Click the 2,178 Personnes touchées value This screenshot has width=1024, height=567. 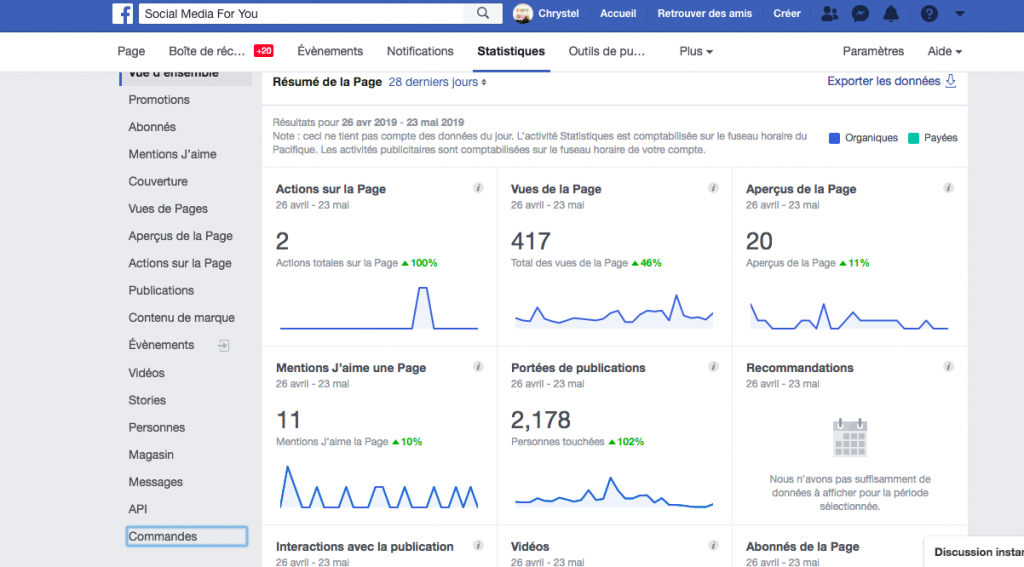coord(541,420)
